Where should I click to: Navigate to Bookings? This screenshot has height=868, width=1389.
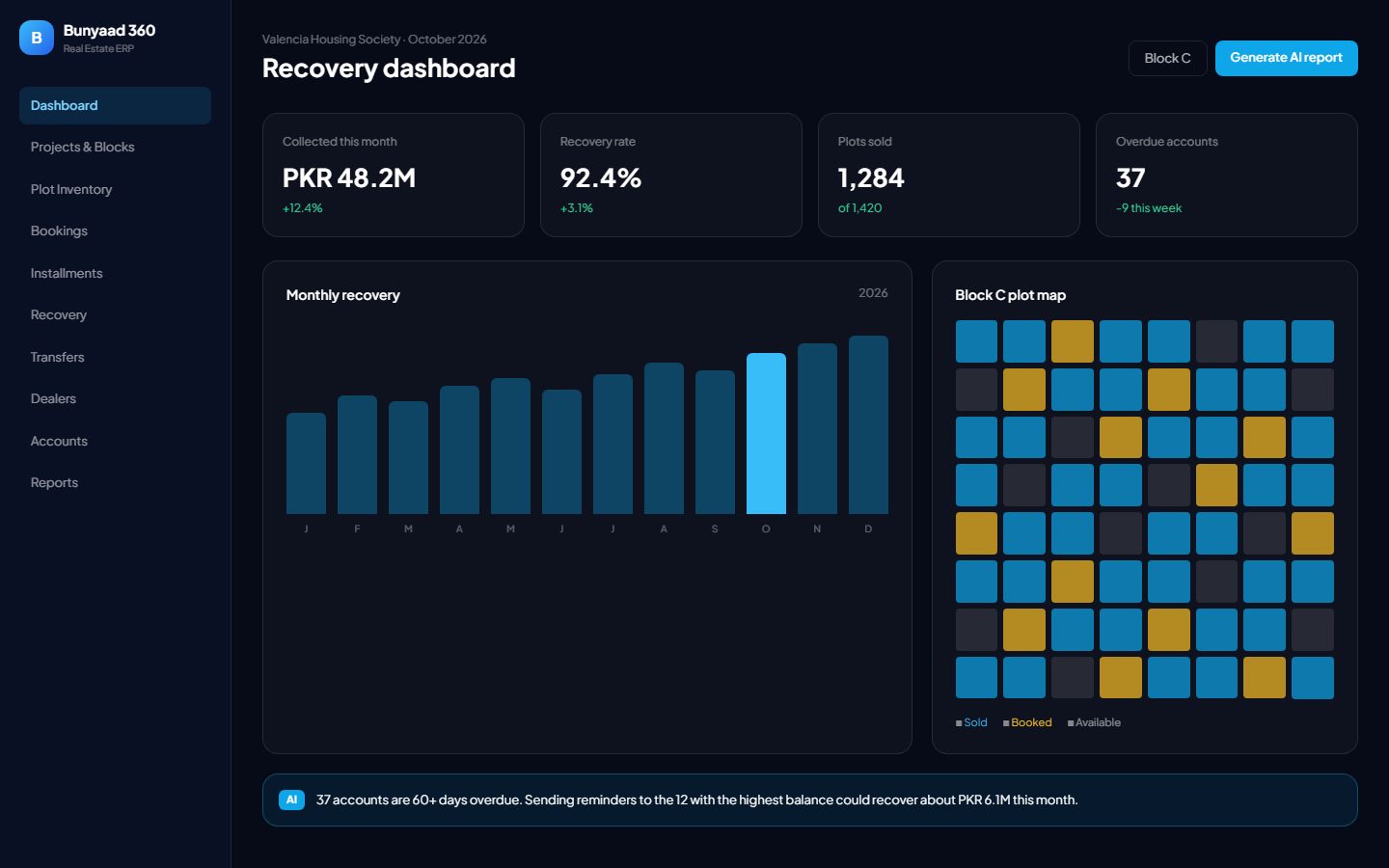coord(115,231)
